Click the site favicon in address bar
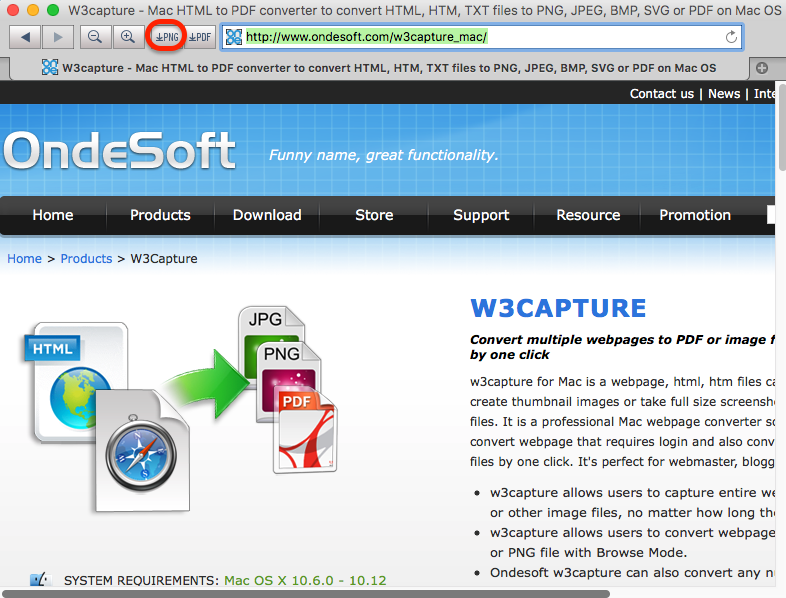 234,37
